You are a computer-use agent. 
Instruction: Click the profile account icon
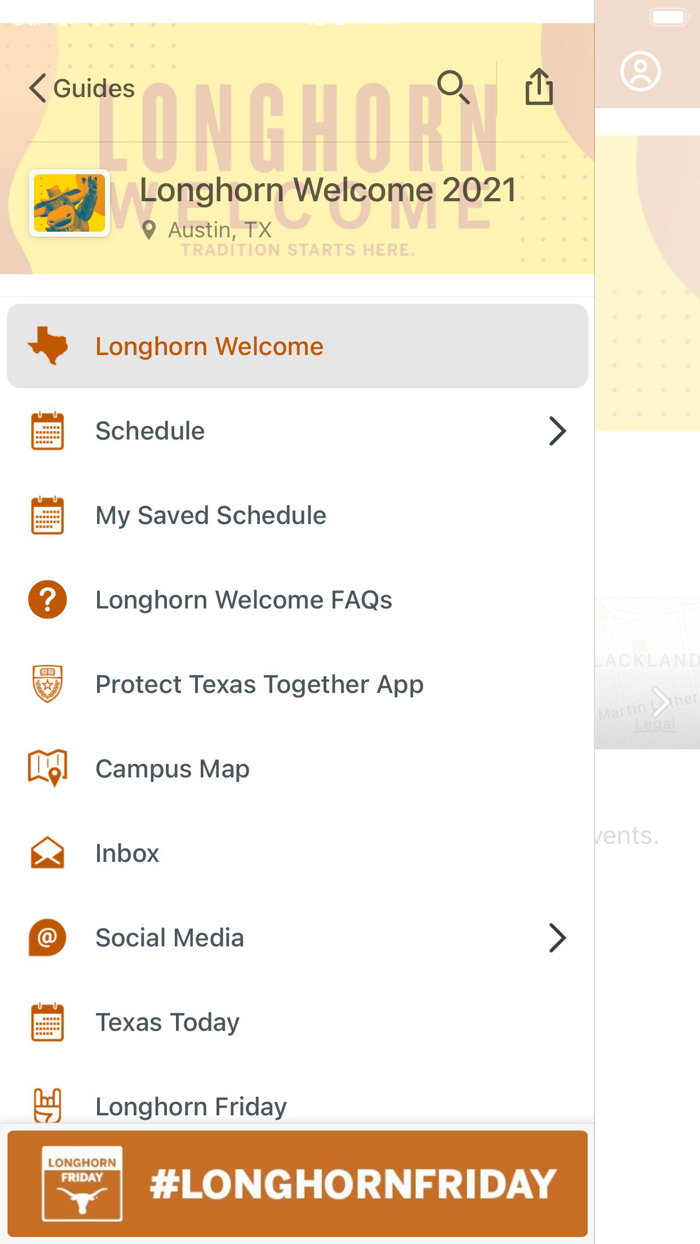click(641, 71)
